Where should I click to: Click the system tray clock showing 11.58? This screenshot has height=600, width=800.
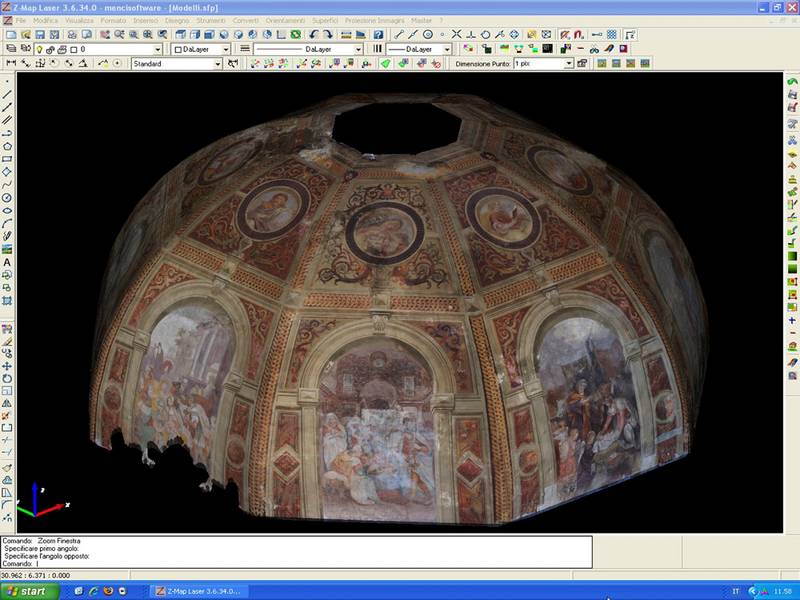782,591
